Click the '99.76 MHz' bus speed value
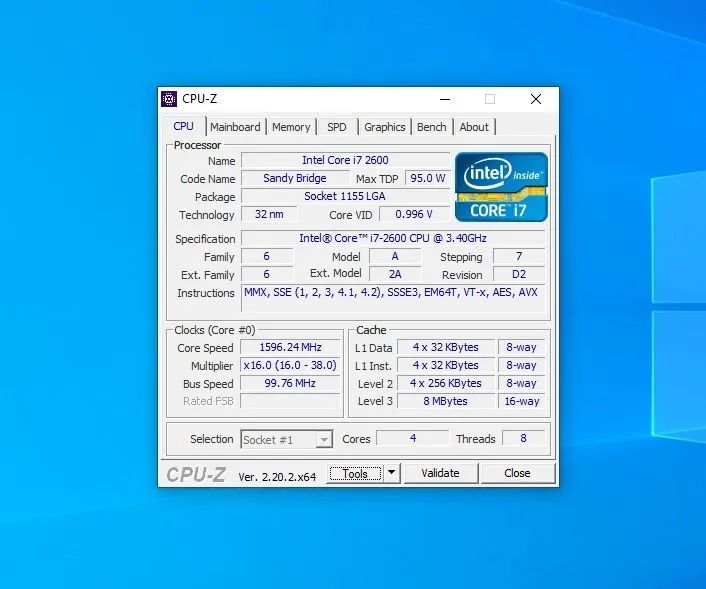 [x=290, y=383]
